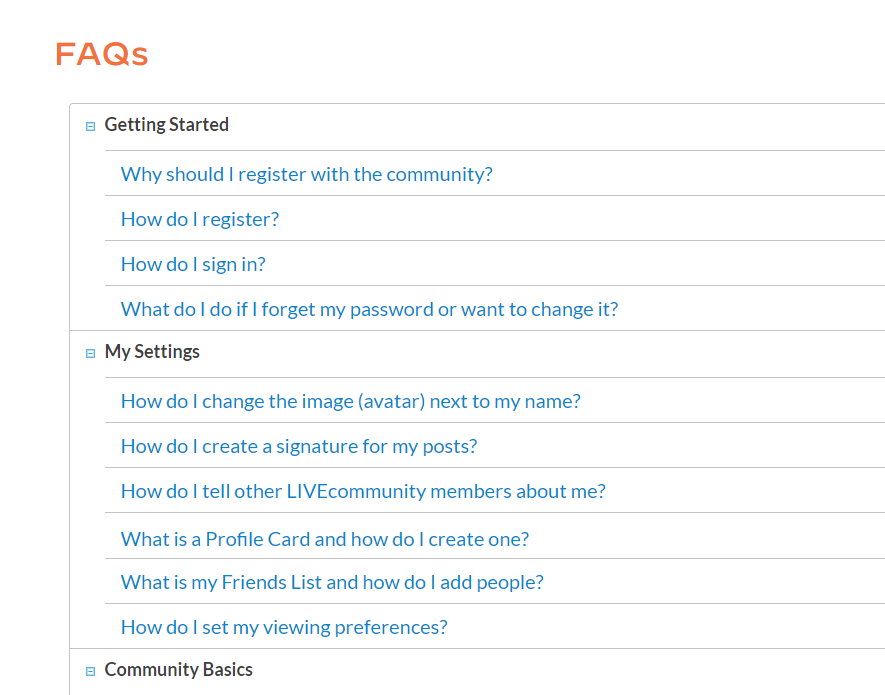Collapse the Community Basics section icon
This screenshot has width=885, height=695.
click(x=90, y=672)
